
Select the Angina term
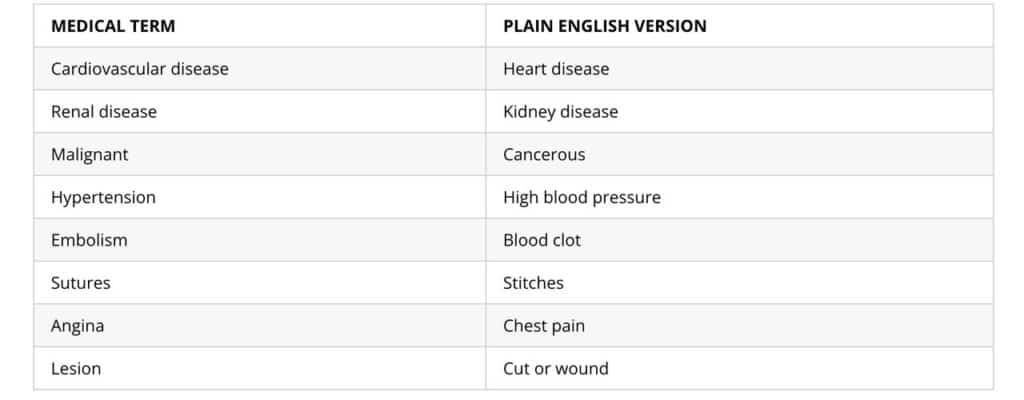click(77, 326)
